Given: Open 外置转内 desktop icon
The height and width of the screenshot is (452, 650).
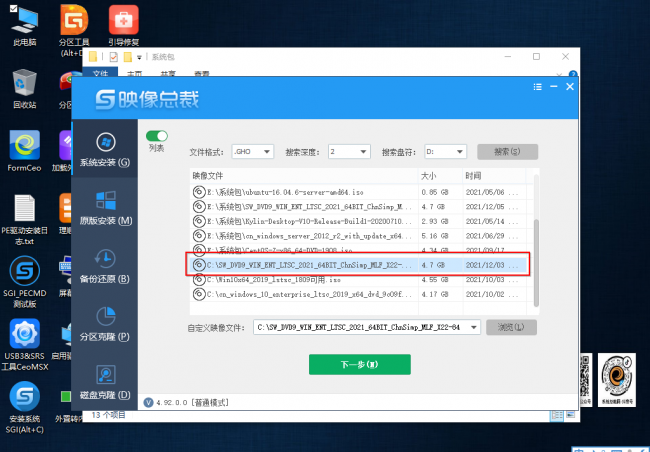Looking at the screenshot, I should point(66,406).
